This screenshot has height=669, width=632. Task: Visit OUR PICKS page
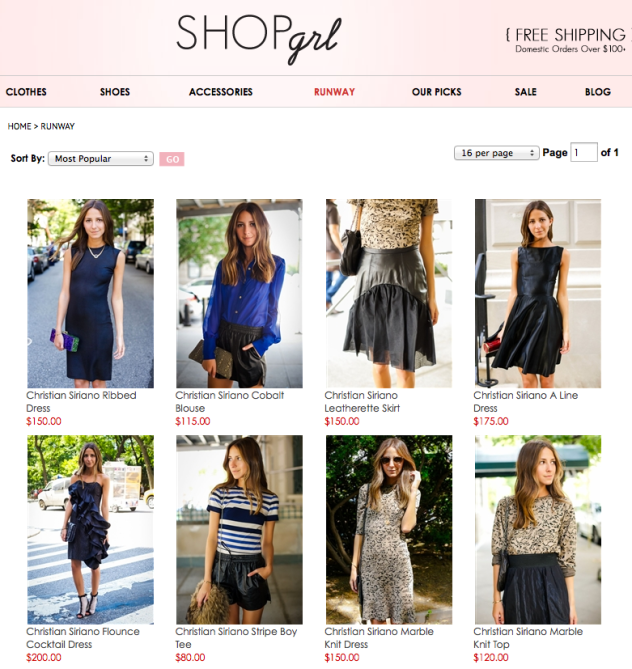coord(437,92)
